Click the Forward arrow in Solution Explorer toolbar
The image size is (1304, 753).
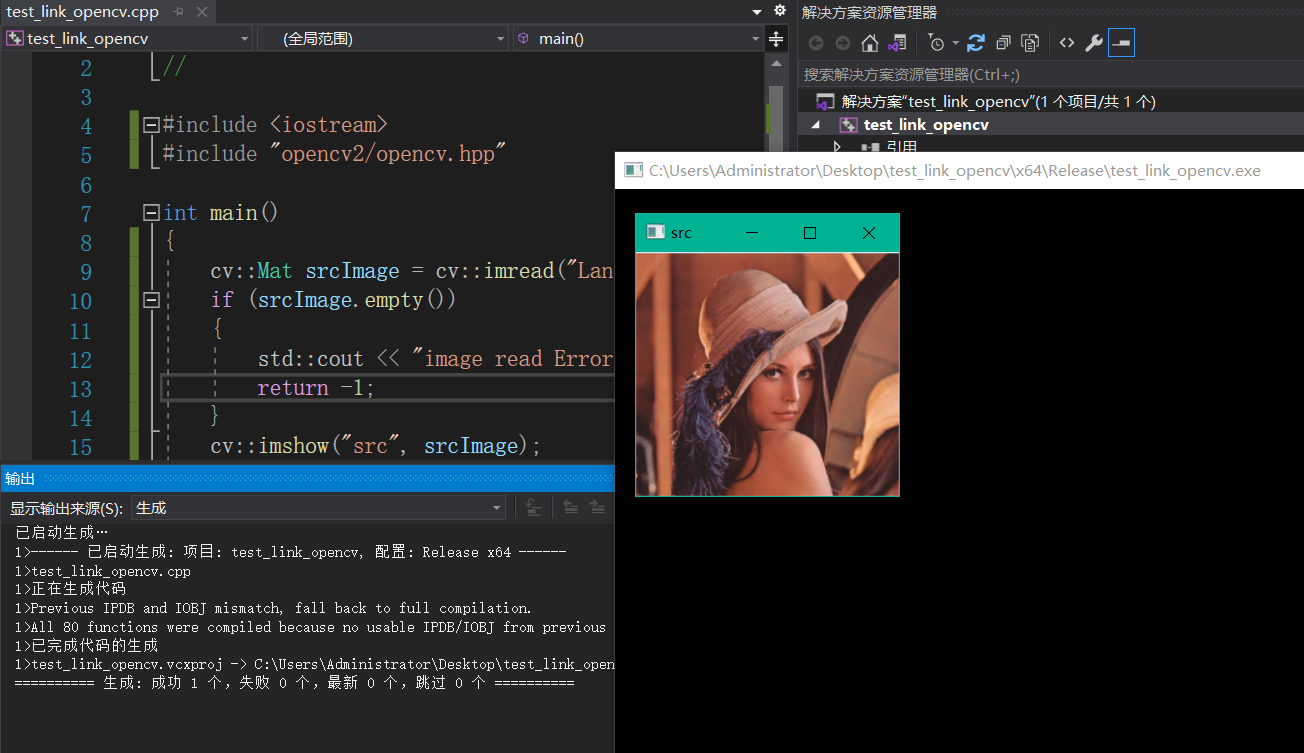click(842, 43)
